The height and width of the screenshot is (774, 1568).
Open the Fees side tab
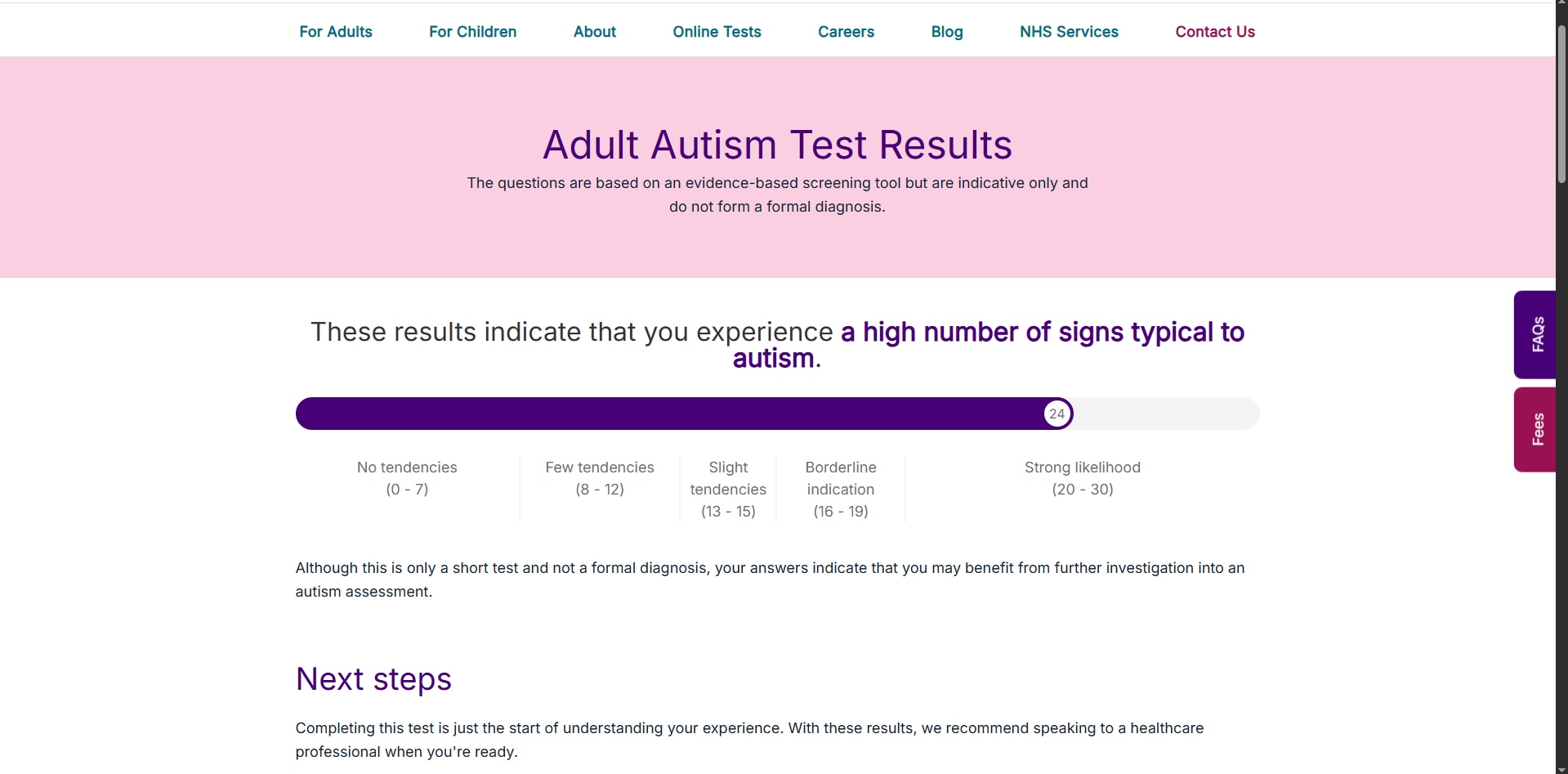[x=1536, y=429]
